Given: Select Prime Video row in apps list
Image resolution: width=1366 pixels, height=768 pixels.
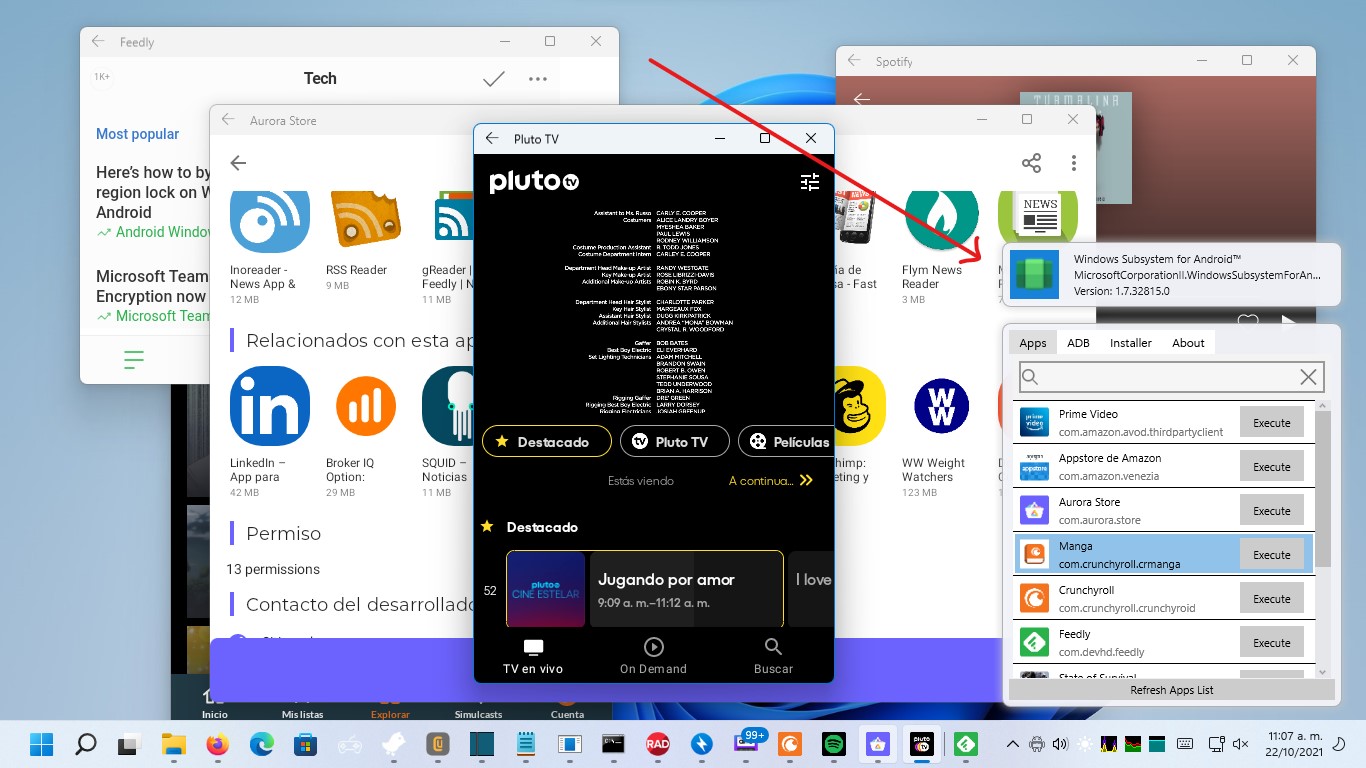Looking at the screenshot, I should coord(1163,423).
